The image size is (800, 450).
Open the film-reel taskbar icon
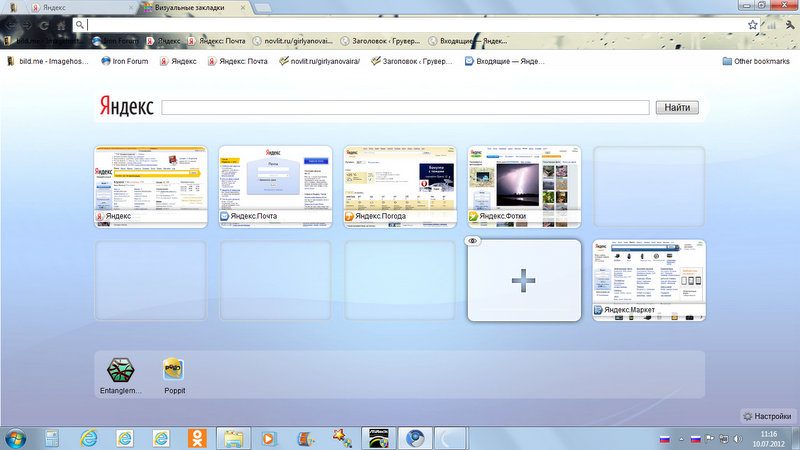pyautogui.click(x=306, y=438)
